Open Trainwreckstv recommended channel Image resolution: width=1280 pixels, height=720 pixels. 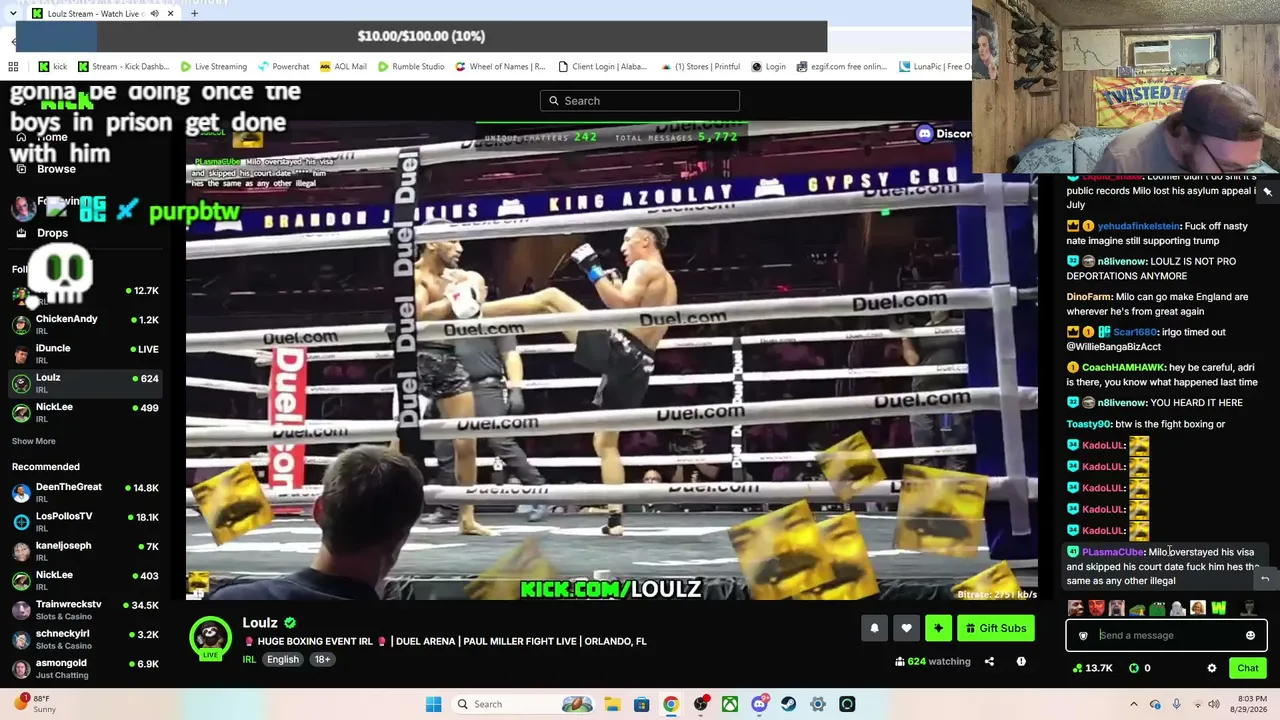tap(85, 609)
